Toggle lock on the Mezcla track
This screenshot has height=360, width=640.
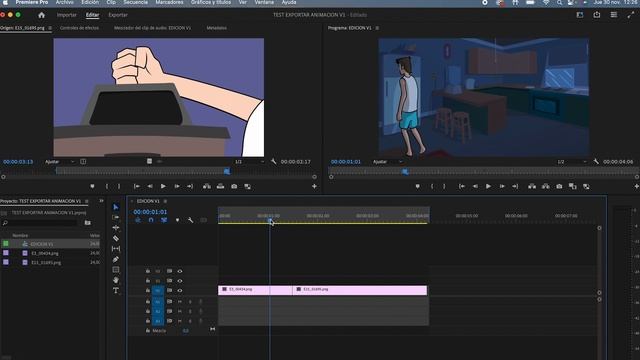point(148,331)
